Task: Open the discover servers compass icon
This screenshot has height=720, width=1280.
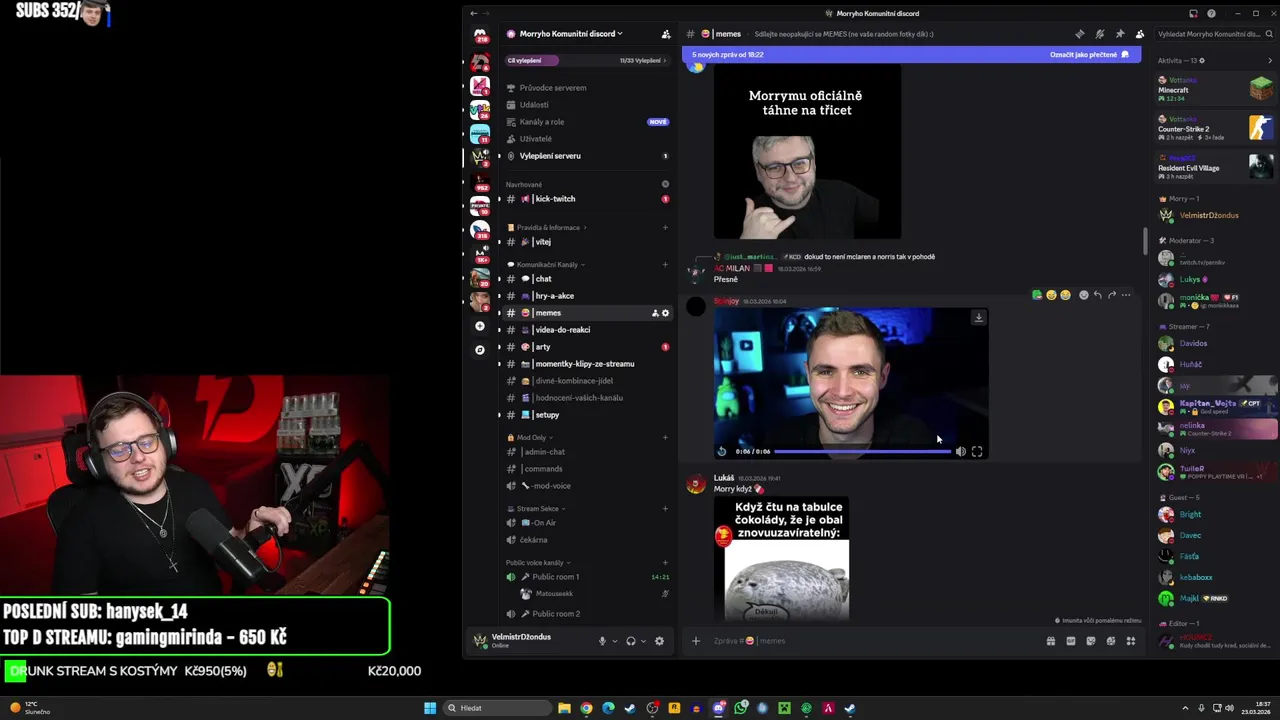Action: point(480,350)
